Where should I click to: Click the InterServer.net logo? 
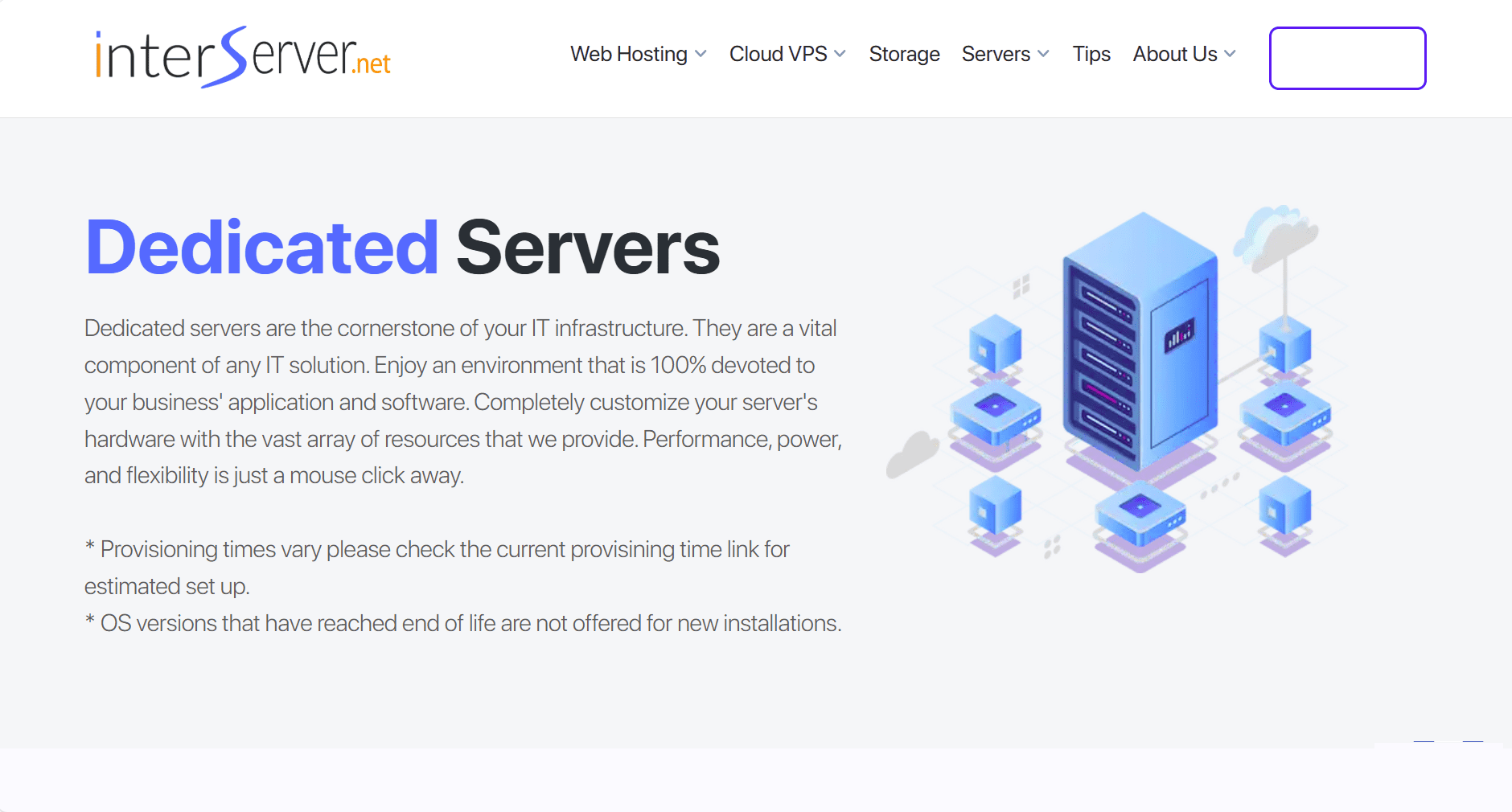point(243,56)
